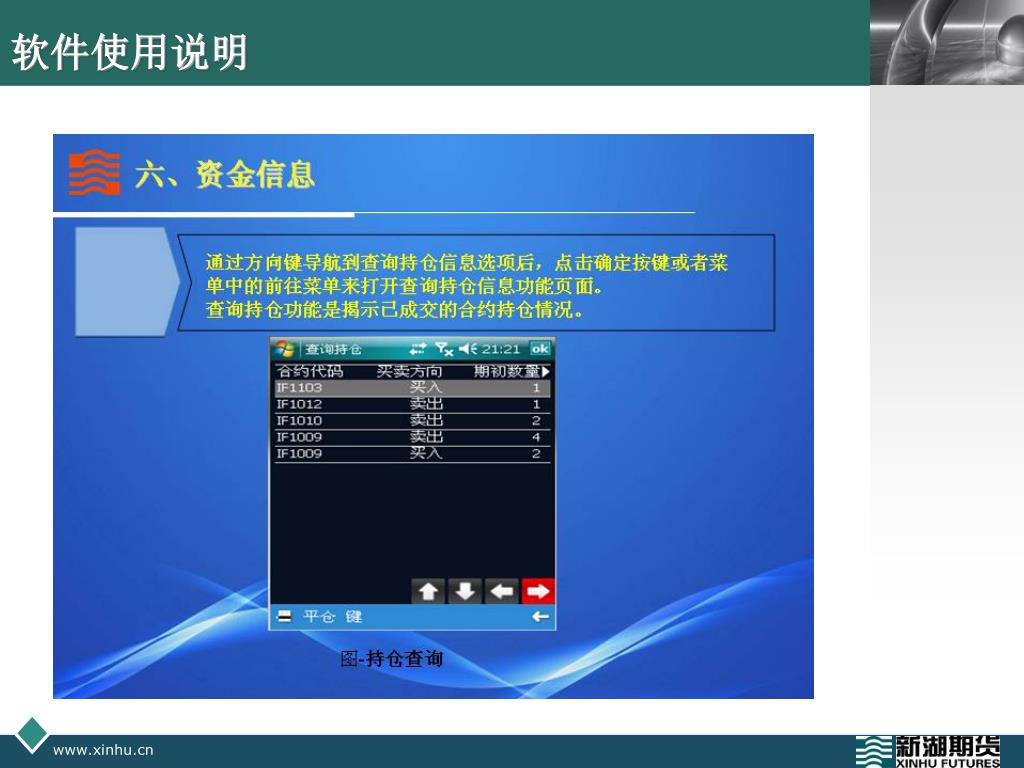Image resolution: width=1024 pixels, height=768 pixels.
Task: Select the IF1012 contract row
Action: tap(412, 404)
